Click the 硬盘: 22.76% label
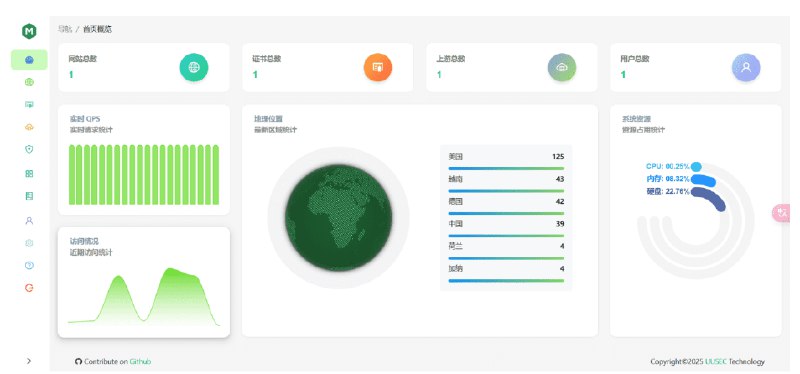 668,191
